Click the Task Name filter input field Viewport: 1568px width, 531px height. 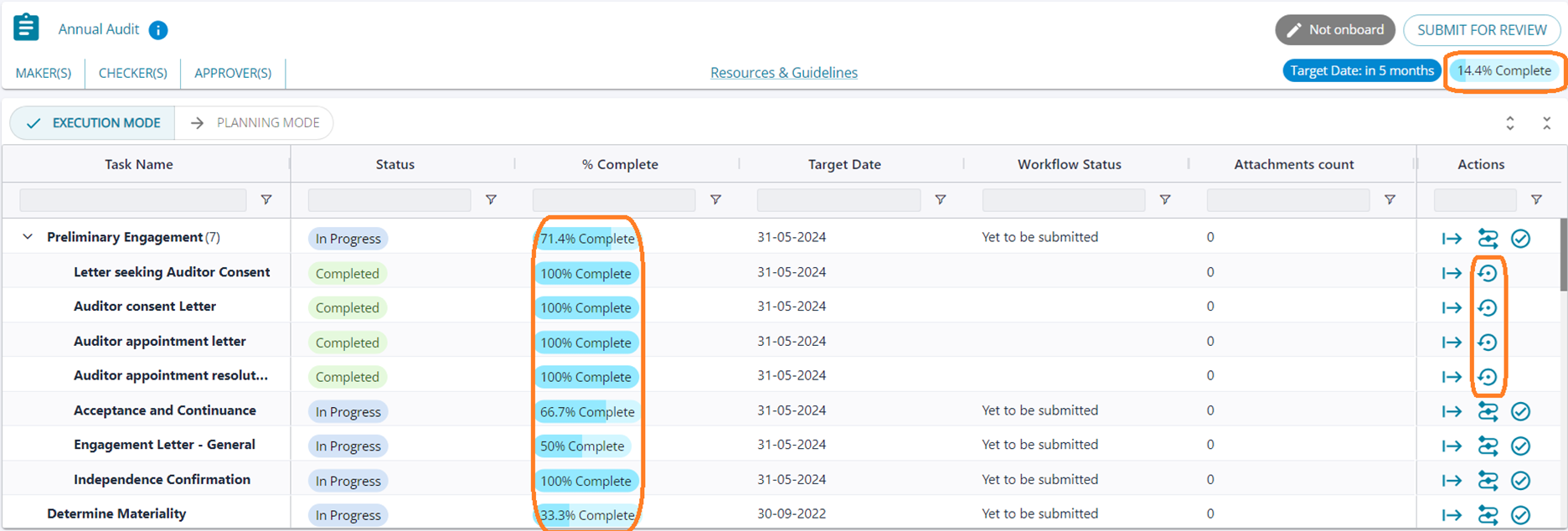tap(133, 200)
